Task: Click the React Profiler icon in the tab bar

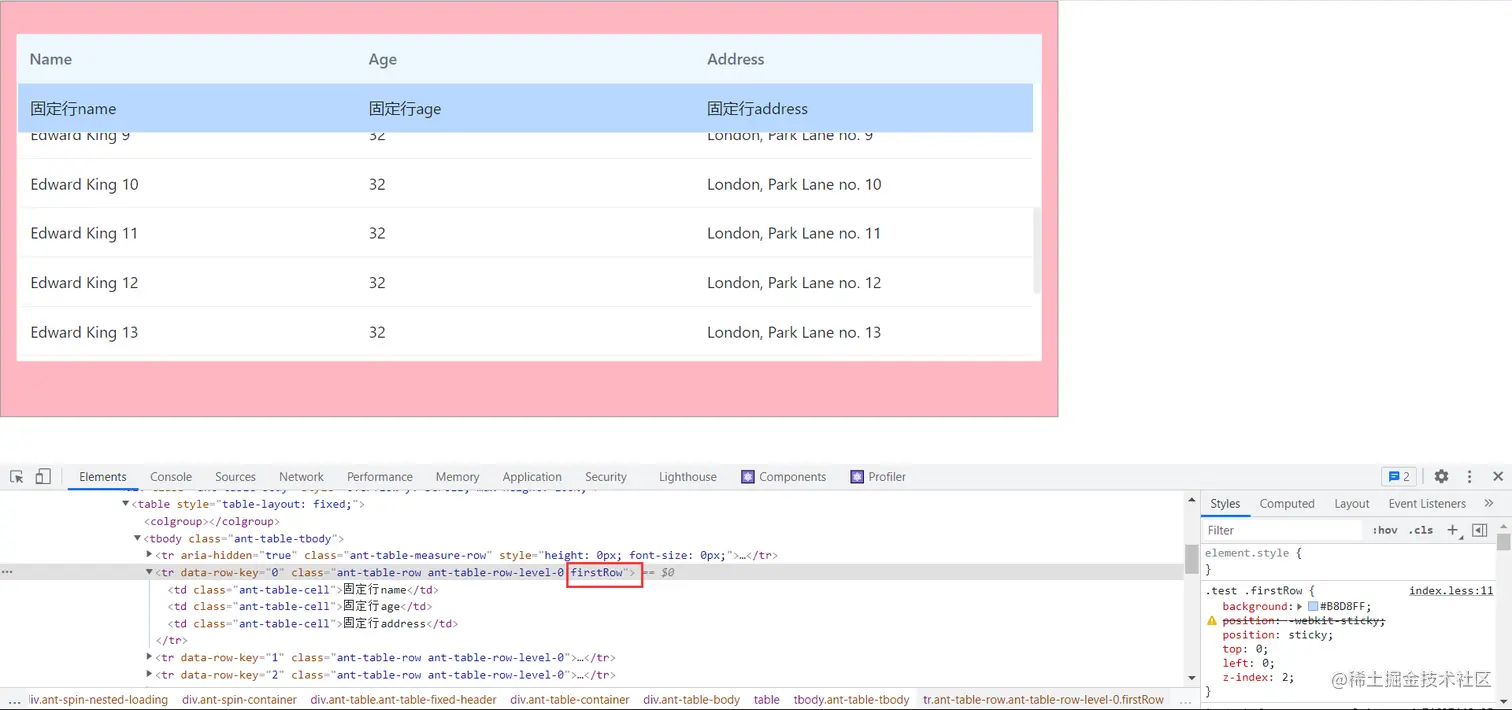Action: click(856, 477)
